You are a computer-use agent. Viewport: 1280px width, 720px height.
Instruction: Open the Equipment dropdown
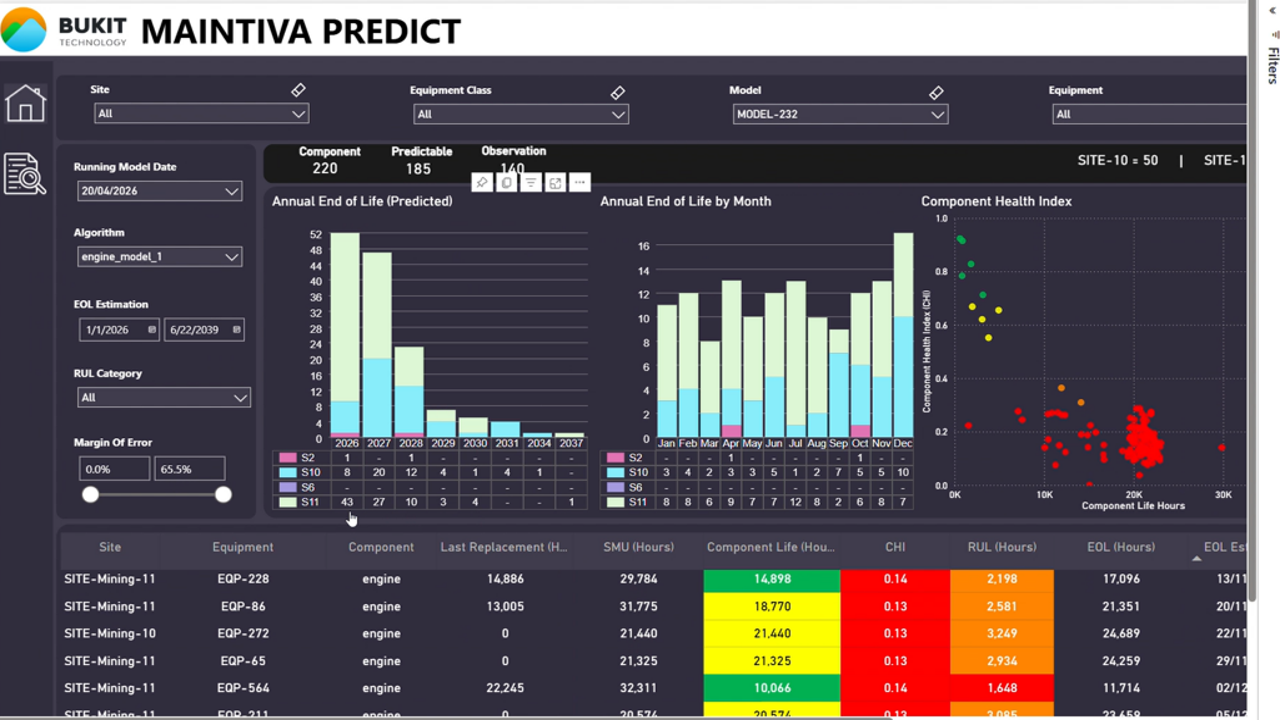click(1150, 114)
